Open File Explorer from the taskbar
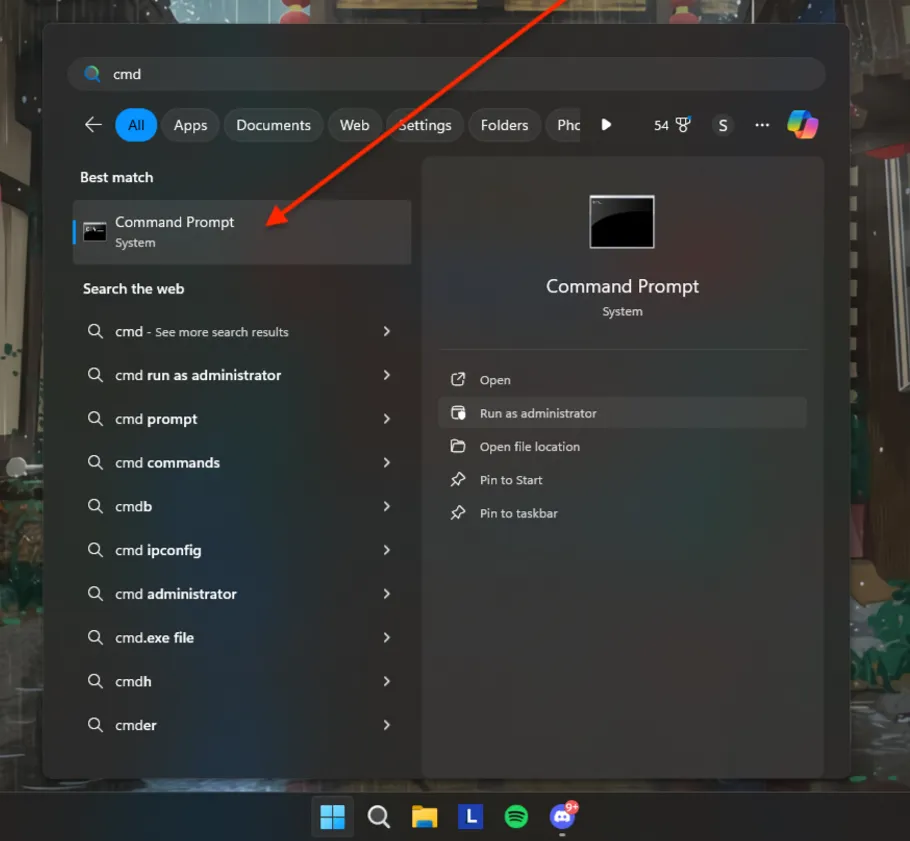This screenshot has height=841, width=910. click(x=424, y=817)
